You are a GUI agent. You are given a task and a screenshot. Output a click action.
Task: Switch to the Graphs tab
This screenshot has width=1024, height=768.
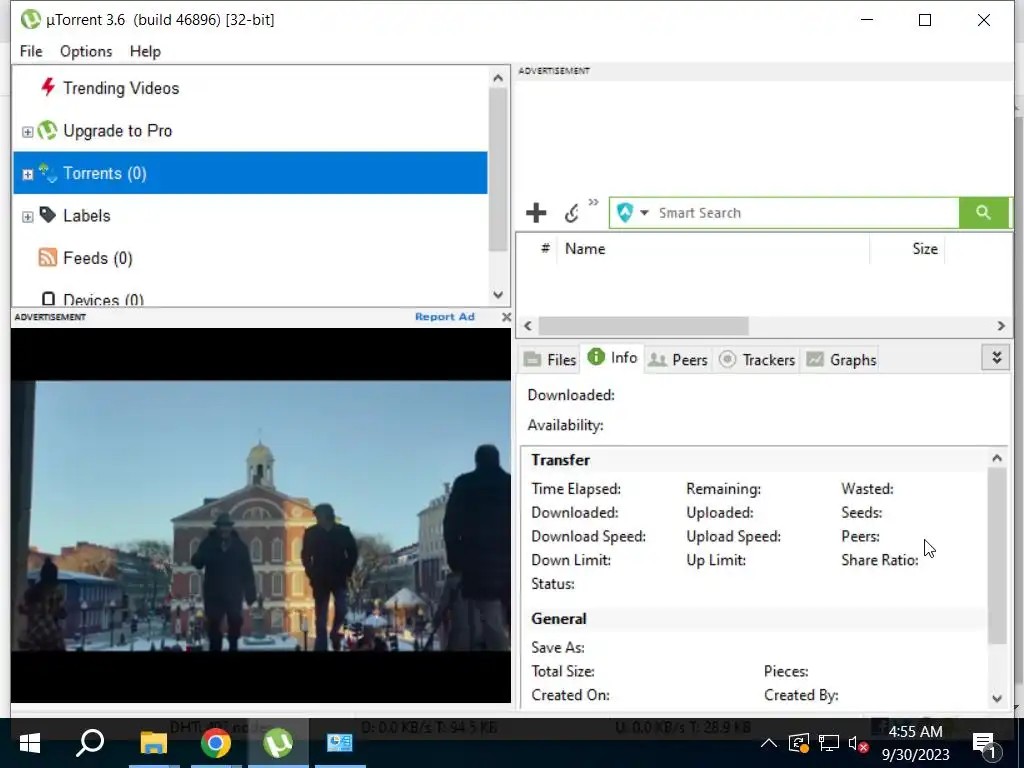[841, 360]
